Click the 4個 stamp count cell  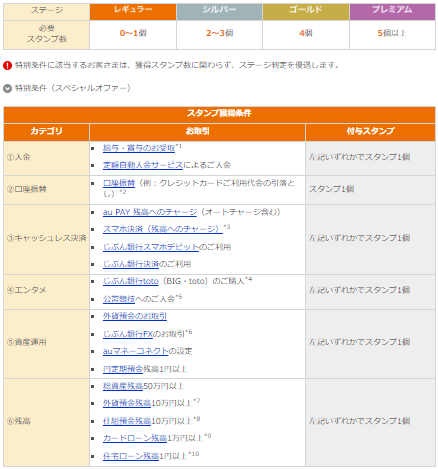point(306,35)
